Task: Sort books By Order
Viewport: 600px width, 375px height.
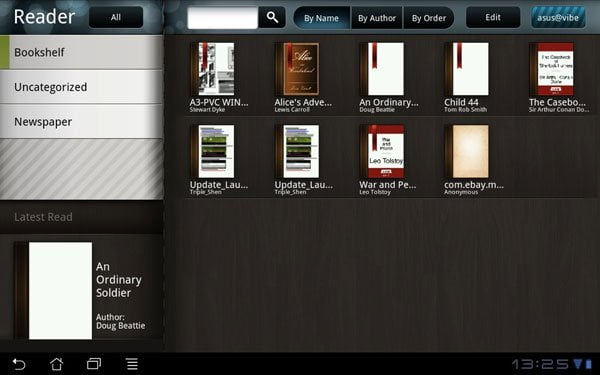Action: (x=429, y=18)
